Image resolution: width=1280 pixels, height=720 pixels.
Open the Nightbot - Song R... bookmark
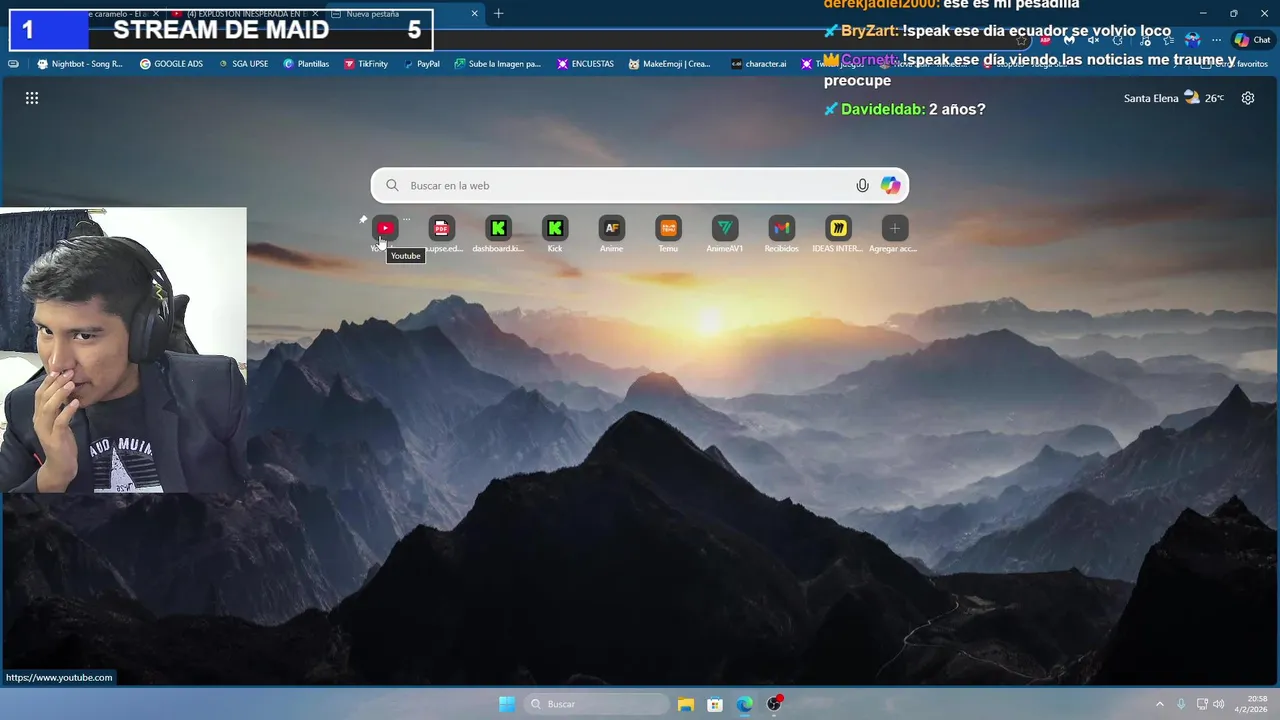80,63
